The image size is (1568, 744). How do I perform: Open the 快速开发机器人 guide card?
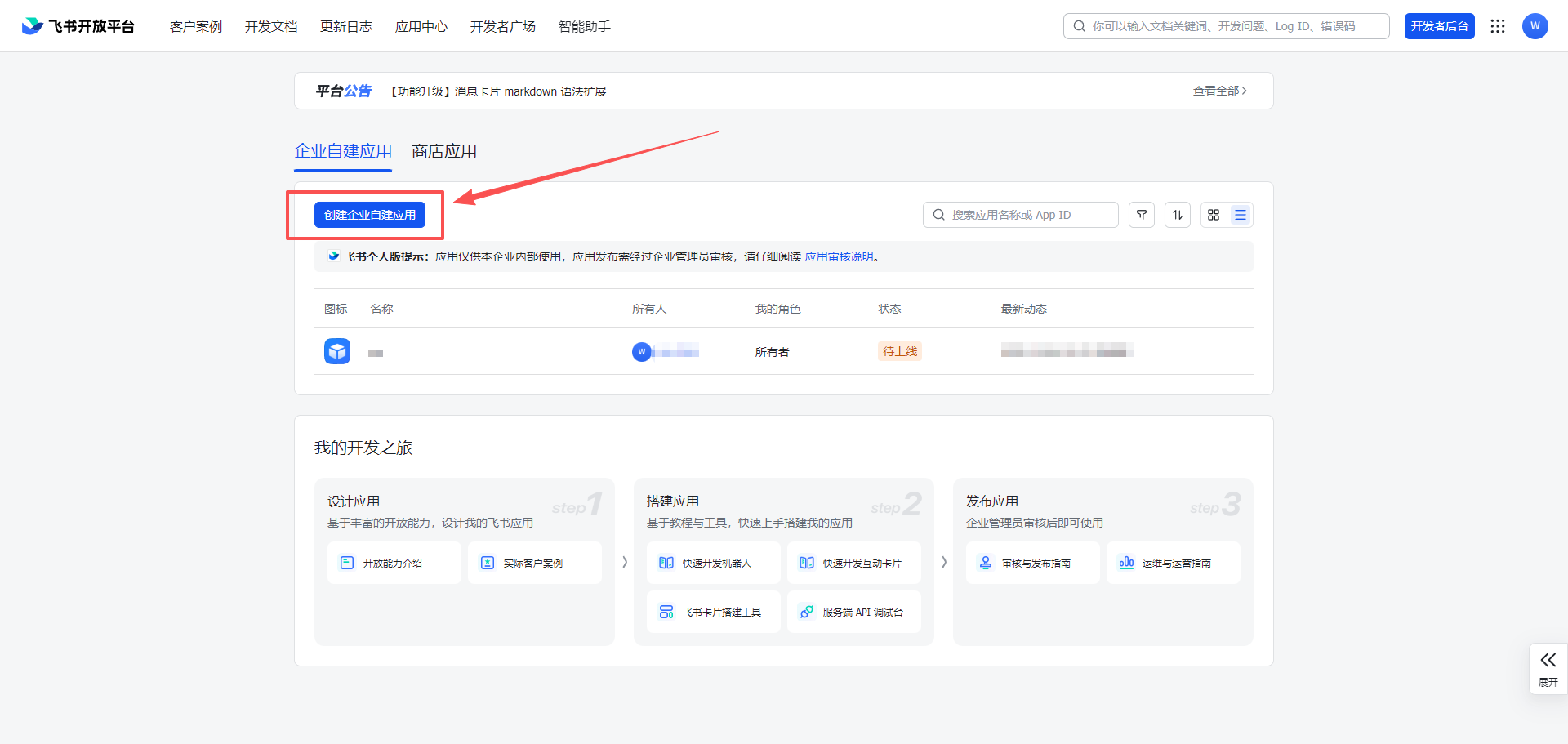[x=713, y=563]
